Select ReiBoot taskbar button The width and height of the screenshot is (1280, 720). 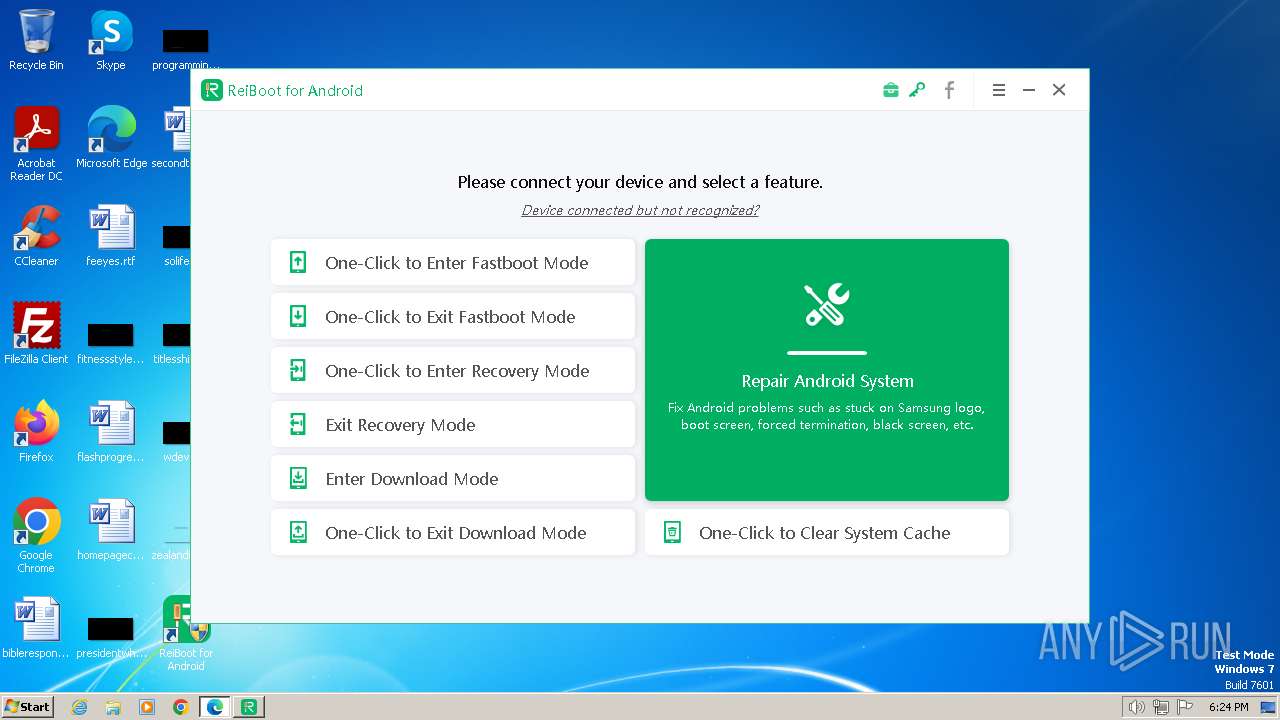pyautogui.click(x=249, y=707)
